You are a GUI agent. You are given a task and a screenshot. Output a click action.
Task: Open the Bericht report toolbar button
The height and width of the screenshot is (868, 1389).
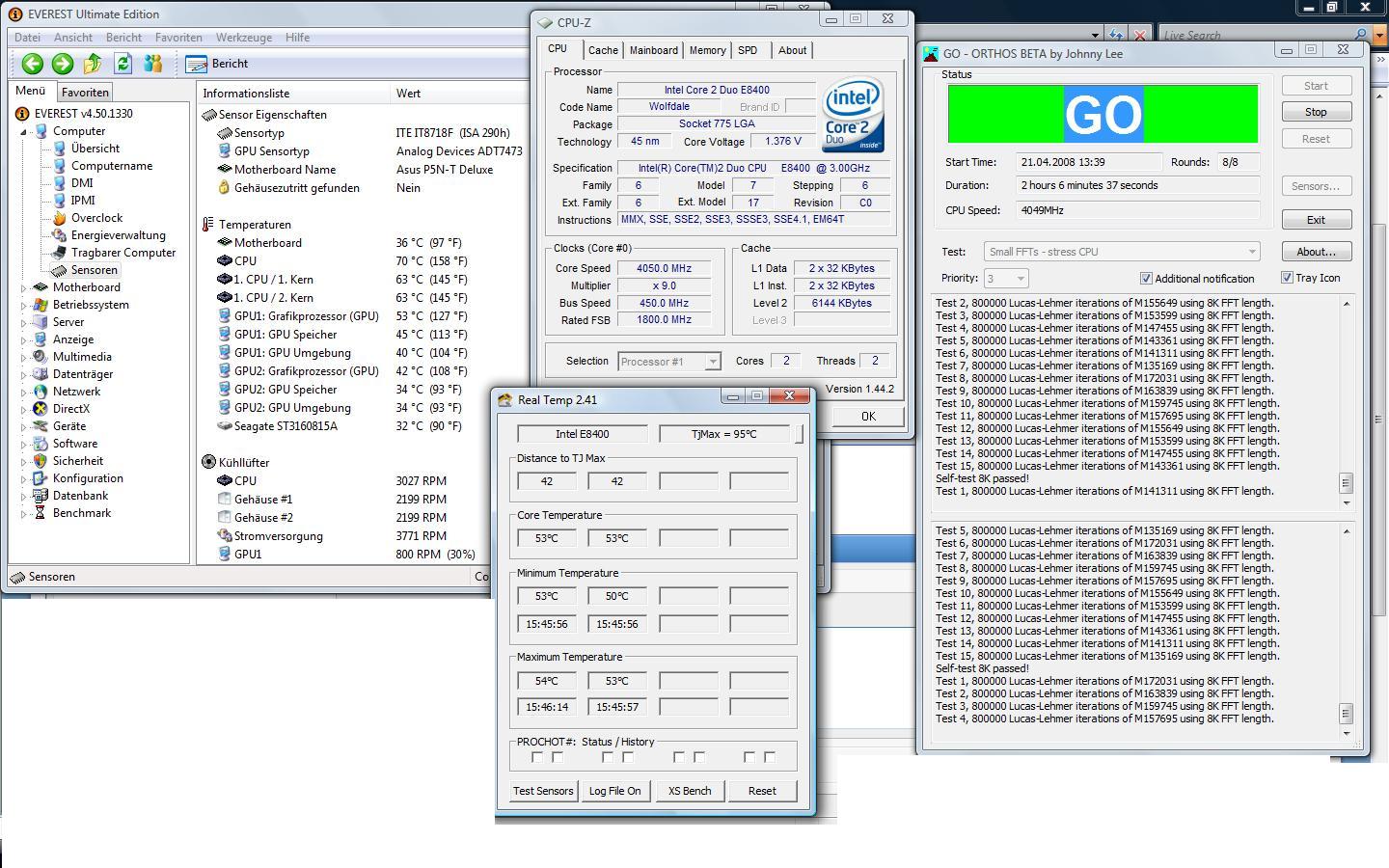click(x=217, y=64)
